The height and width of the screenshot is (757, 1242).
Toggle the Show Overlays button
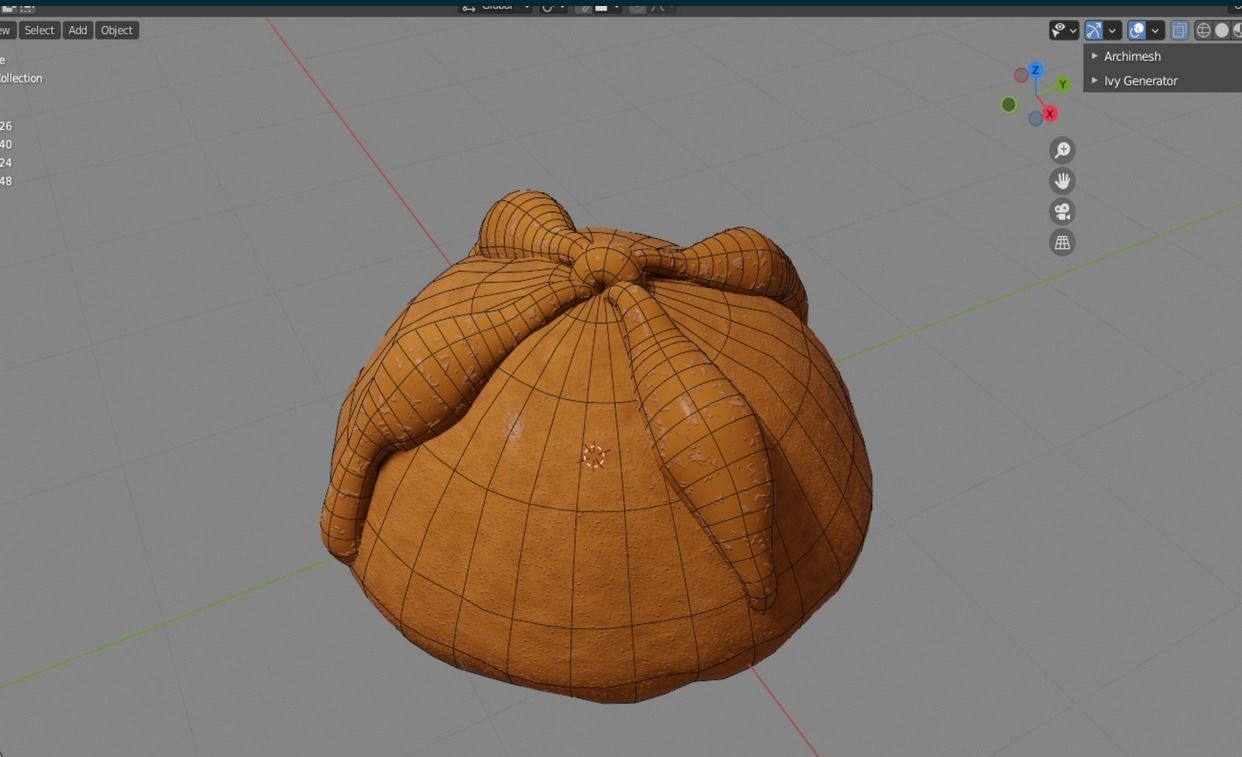click(1136, 31)
